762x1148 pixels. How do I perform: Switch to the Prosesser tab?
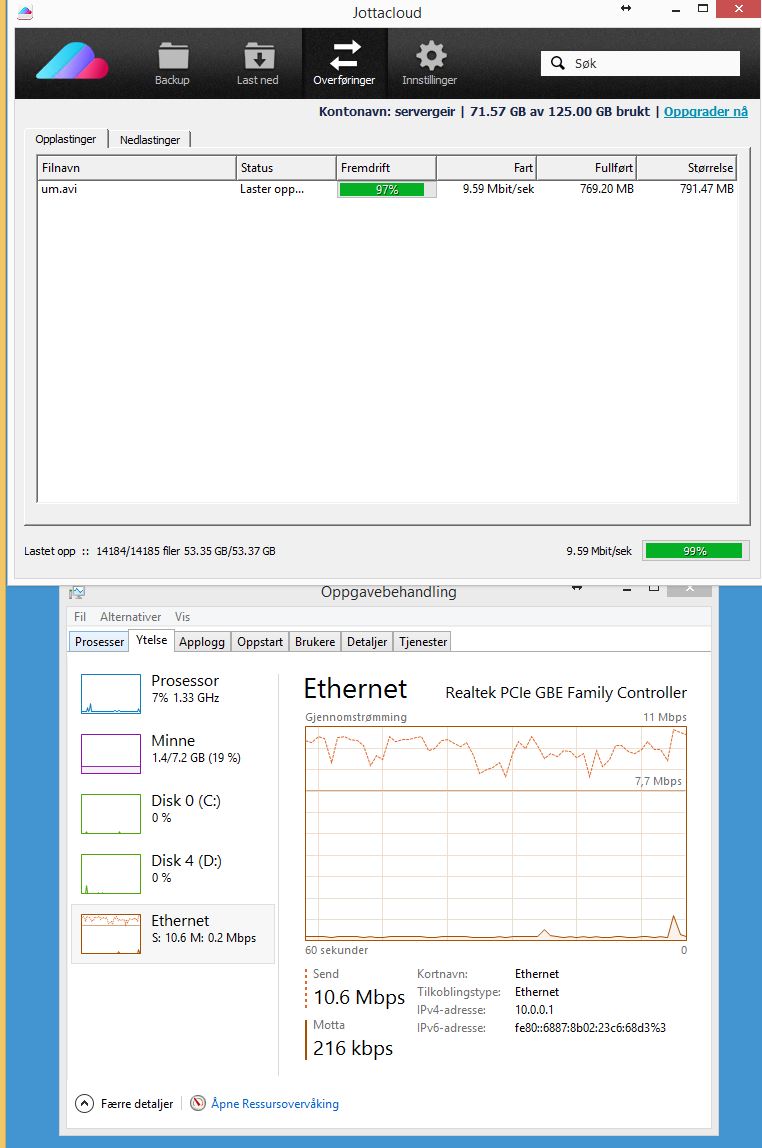tap(100, 641)
